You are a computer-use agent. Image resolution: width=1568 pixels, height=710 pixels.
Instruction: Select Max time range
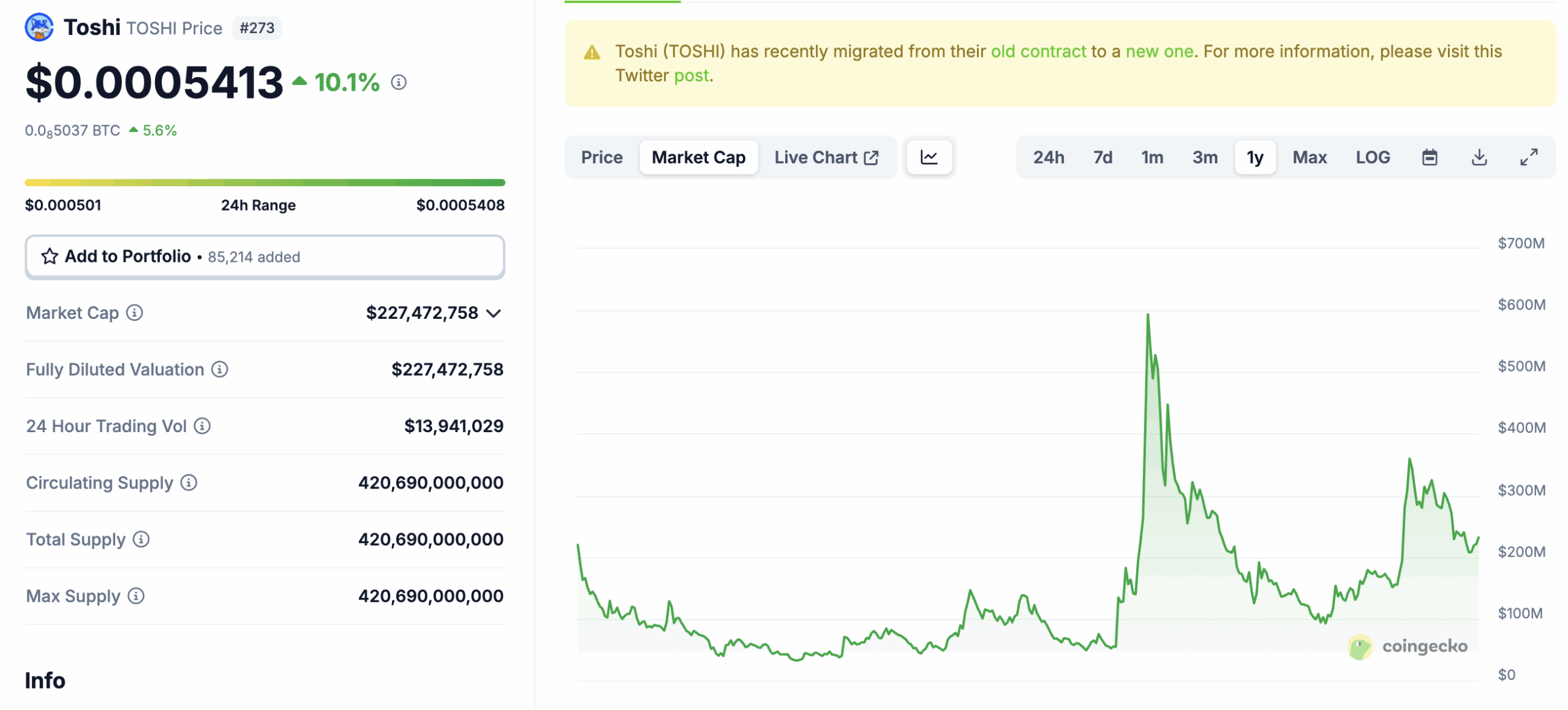click(x=1310, y=157)
